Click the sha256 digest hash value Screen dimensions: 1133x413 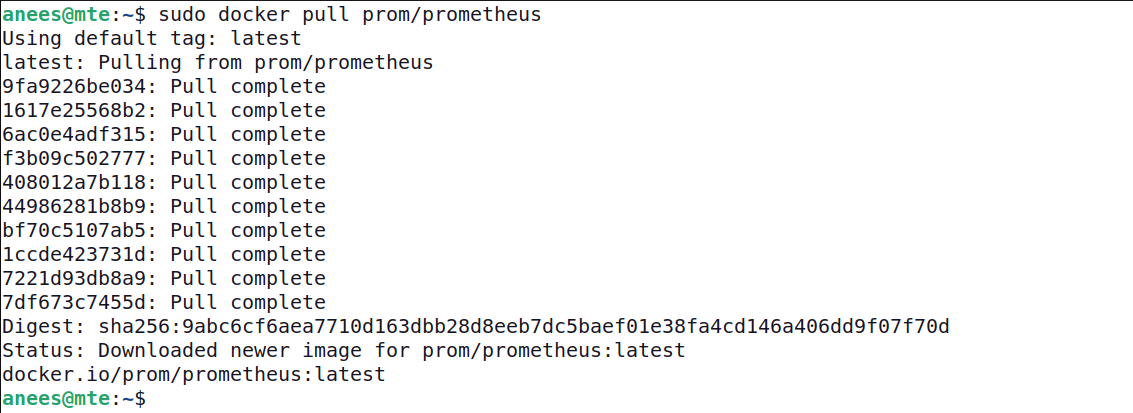click(524, 326)
